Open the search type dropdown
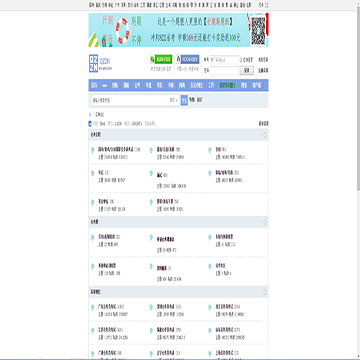Screen dimensions: 360x360 click(174, 100)
